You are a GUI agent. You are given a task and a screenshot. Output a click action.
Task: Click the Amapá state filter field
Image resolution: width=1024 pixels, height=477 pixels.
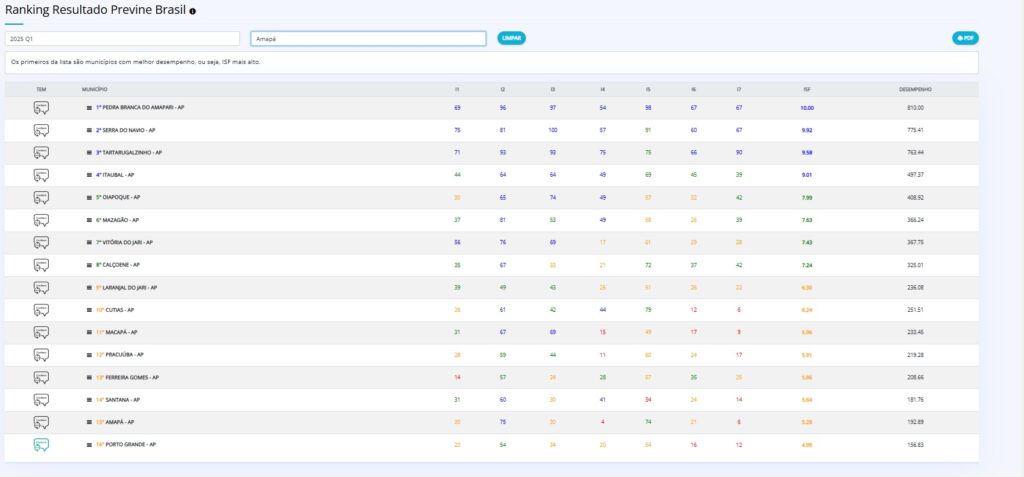(x=367, y=38)
